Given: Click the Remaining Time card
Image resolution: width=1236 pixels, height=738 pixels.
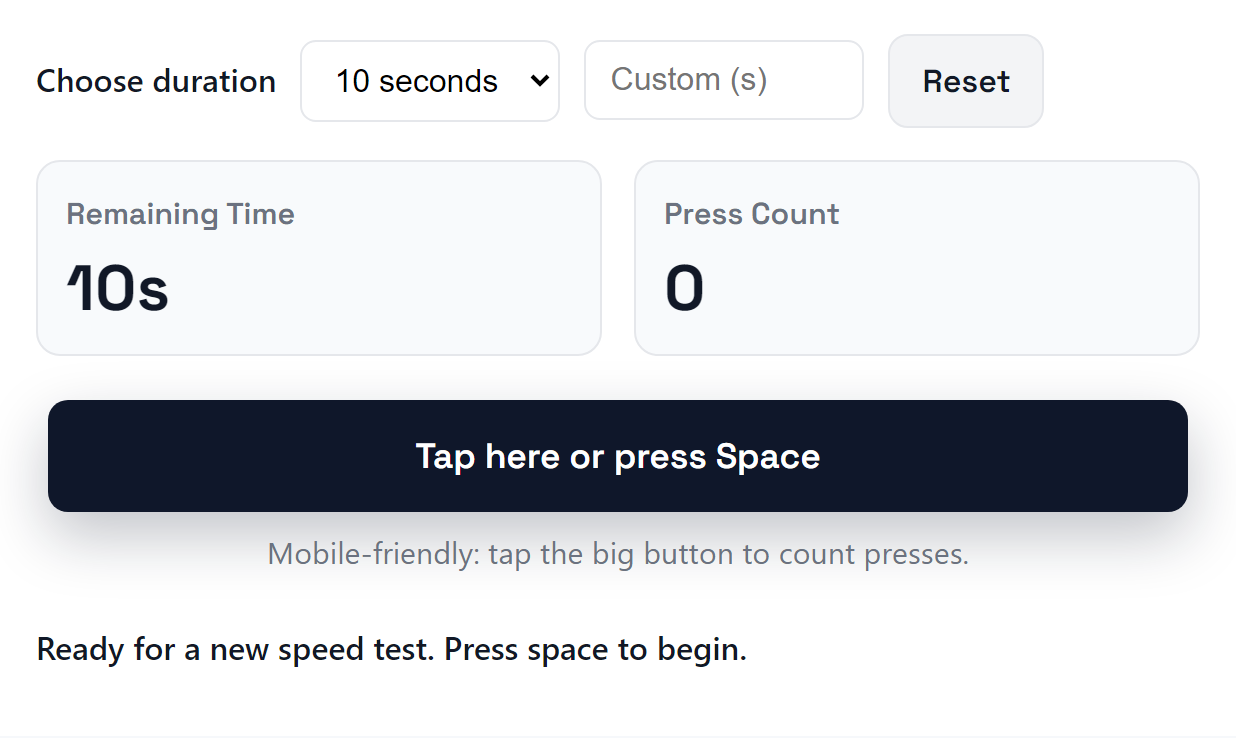Looking at the screenshot, I should click(318, 257).
